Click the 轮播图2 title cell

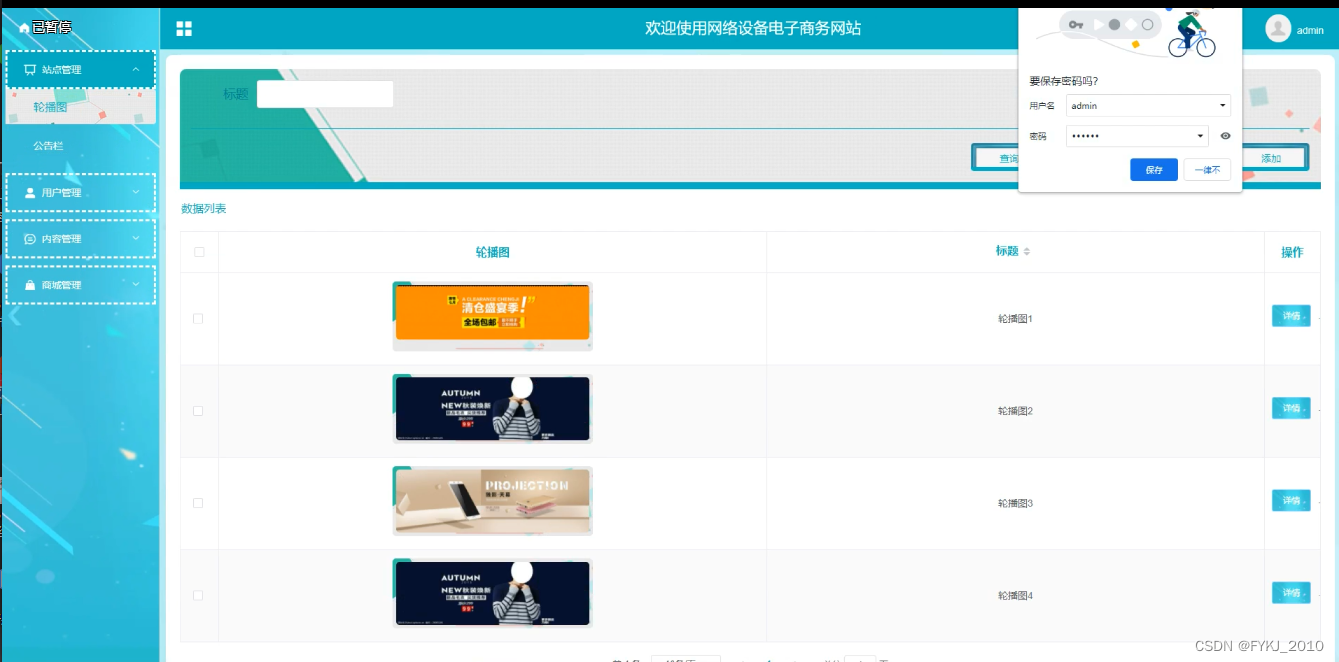[1015, 411]
